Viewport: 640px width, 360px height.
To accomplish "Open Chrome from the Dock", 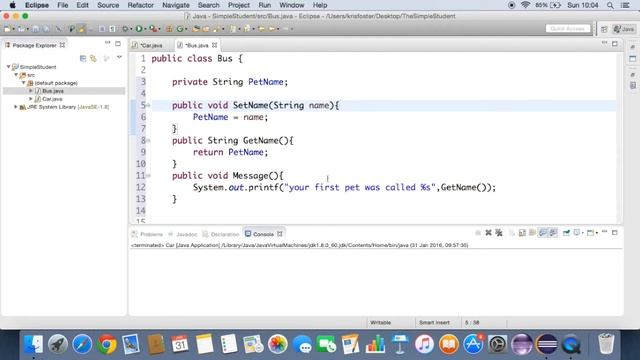I will 107,344.
